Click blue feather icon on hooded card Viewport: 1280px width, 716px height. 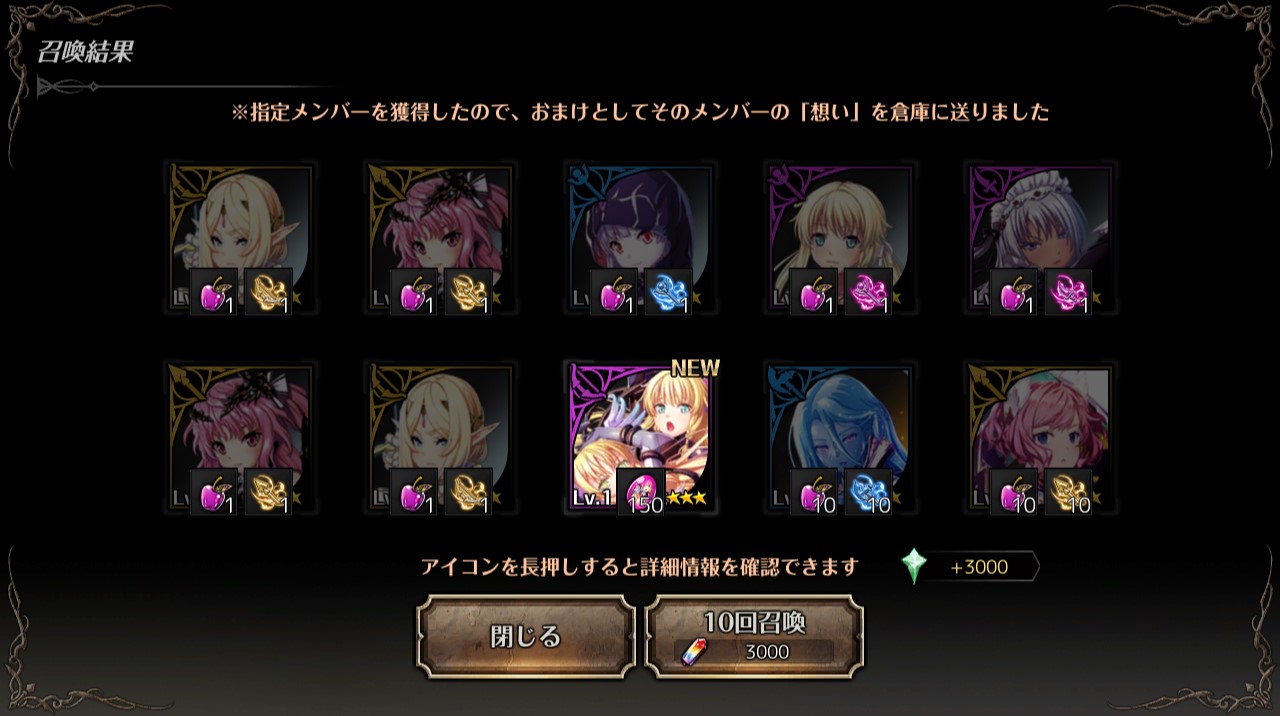668,292
